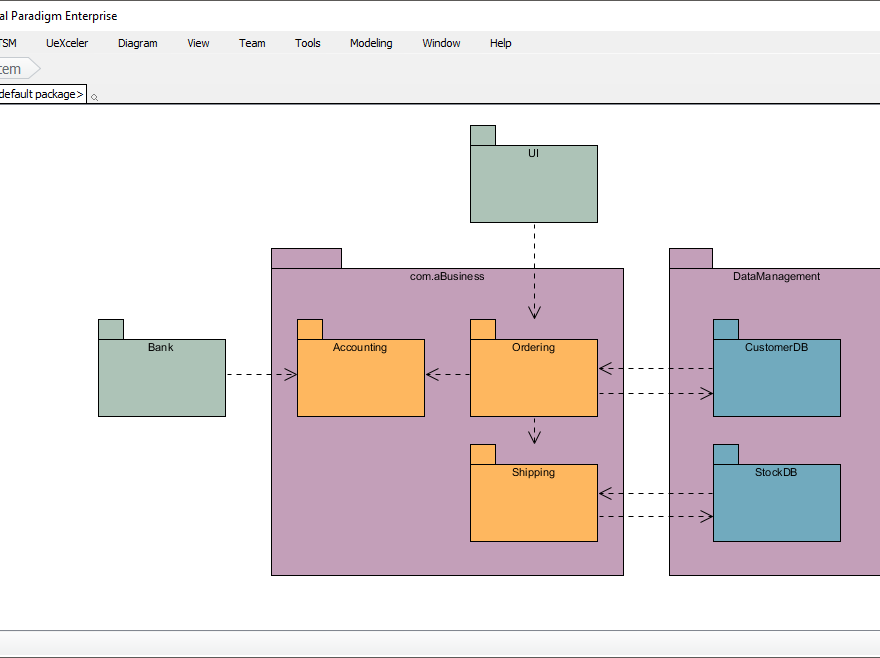Open the Help menu
880x658 pixels.
(x=499, y=43)
